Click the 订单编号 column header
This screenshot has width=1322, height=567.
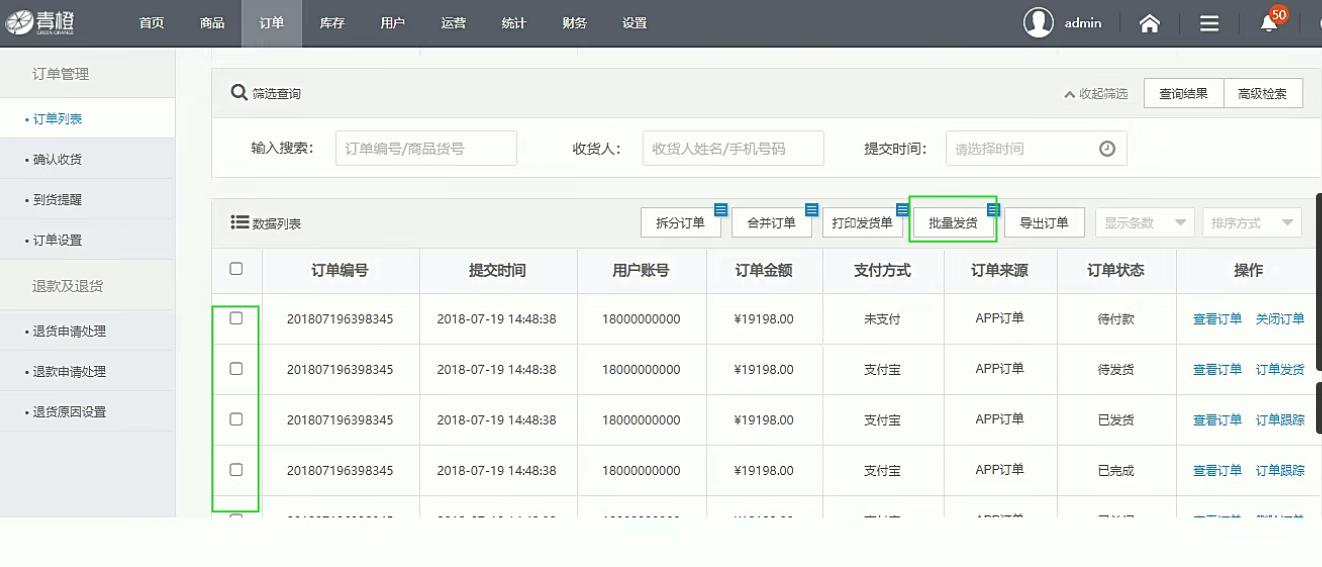(340, 270)
